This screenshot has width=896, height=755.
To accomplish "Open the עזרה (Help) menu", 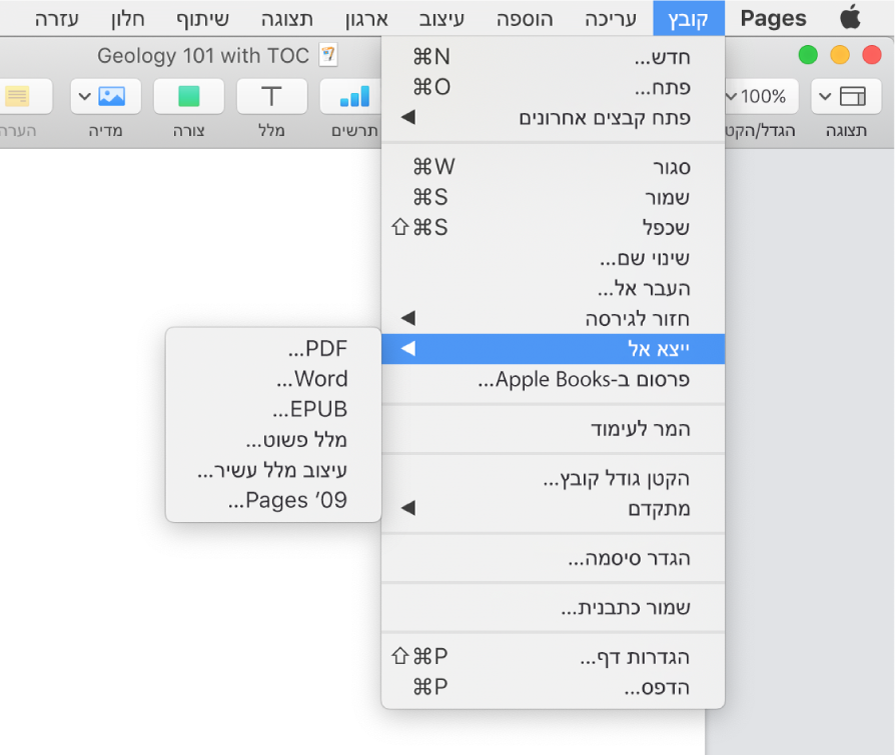I will tap(57, 19).
